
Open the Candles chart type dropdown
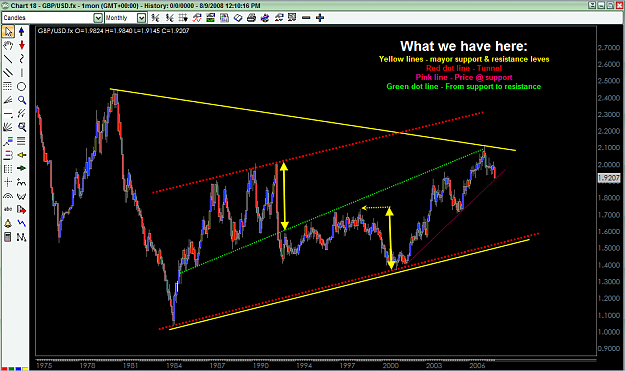(98, 18)
